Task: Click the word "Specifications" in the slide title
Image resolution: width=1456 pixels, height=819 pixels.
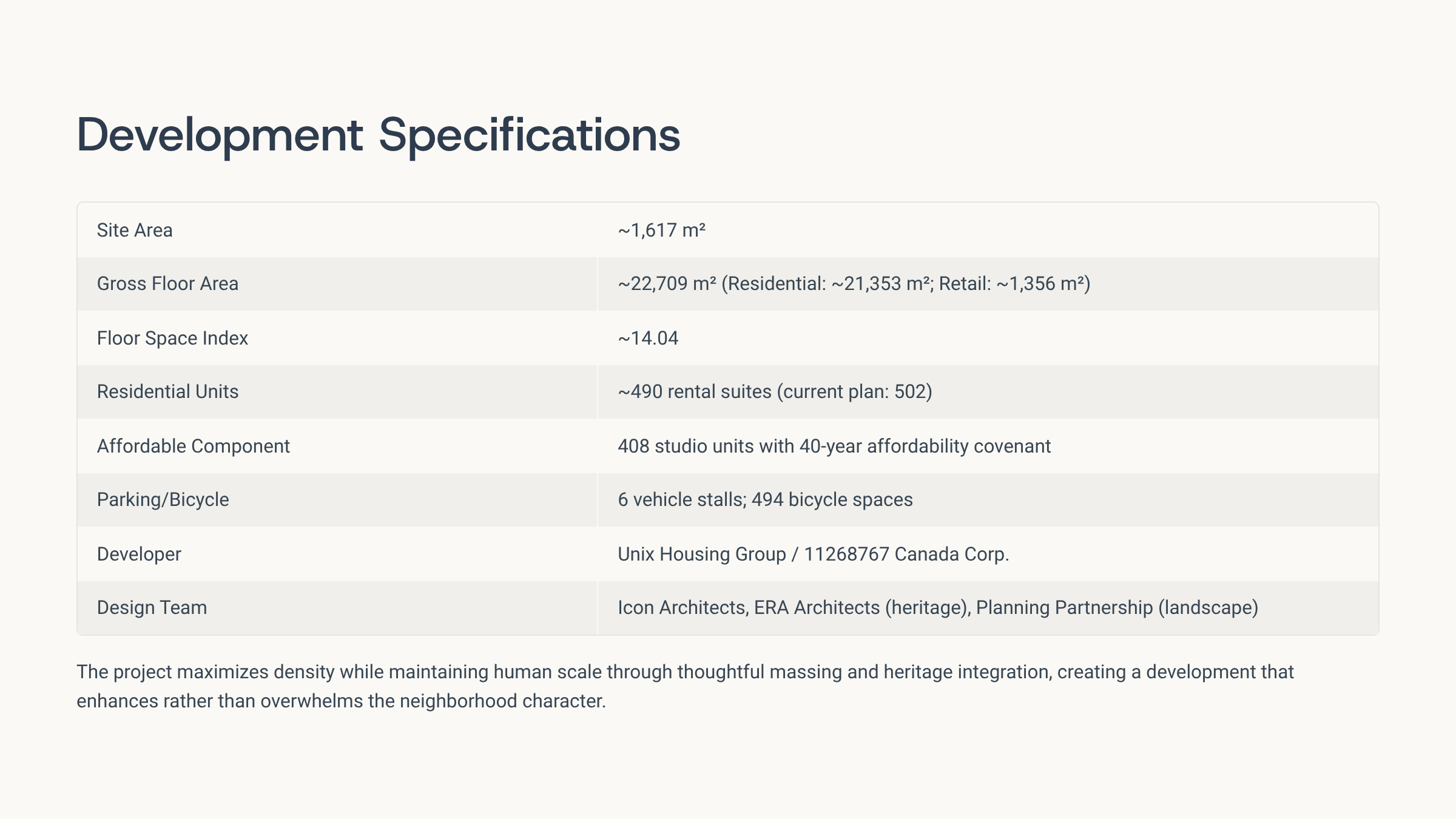Action: (529, 135)
